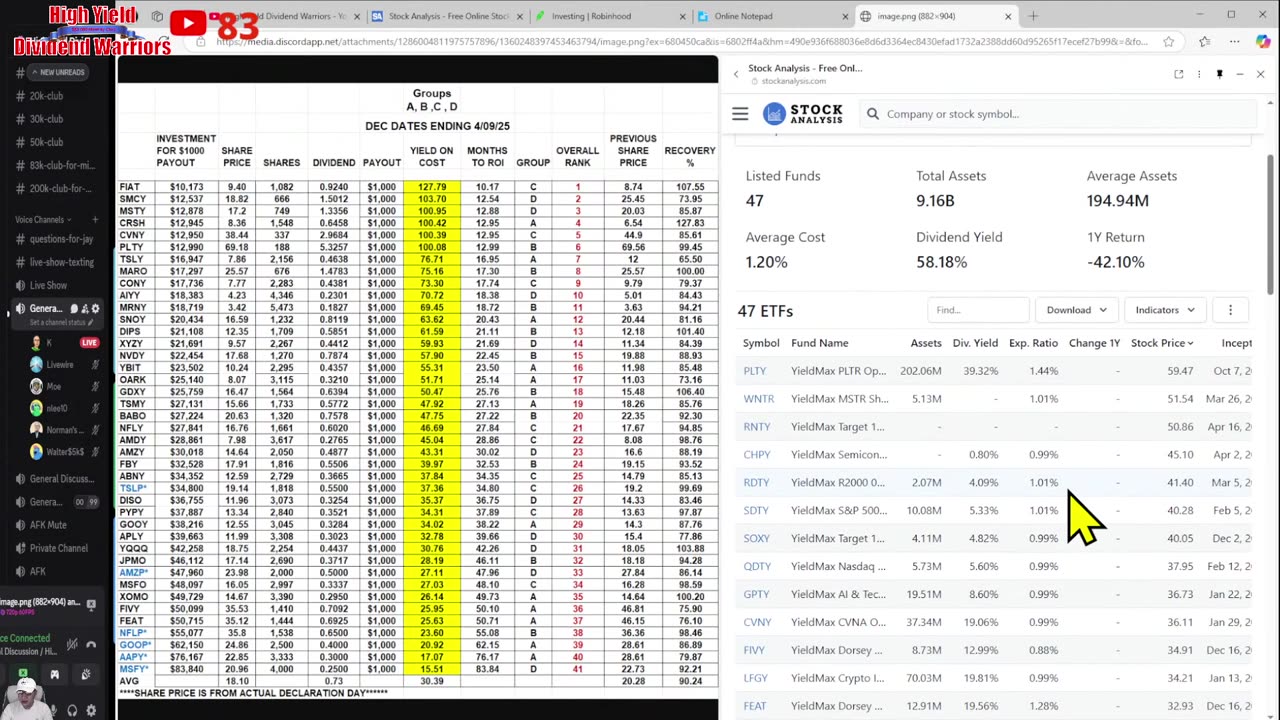Image resolution: width=1280 pixels, height=720 pixels.
Task: Disconnect from the Discord voice channel
Action: click(91, 644)
